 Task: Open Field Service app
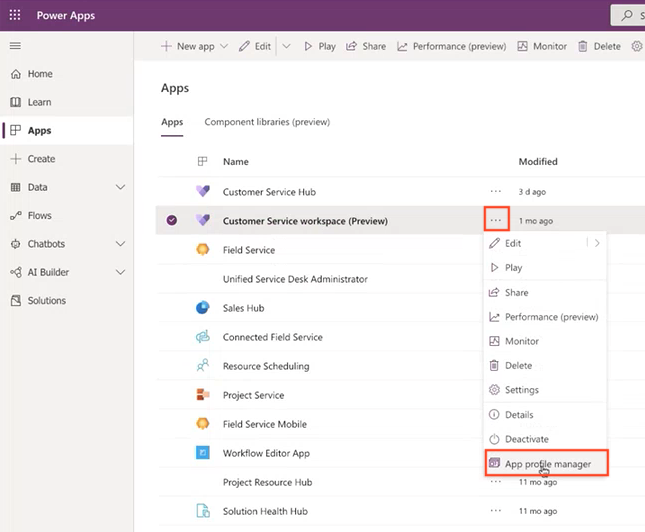click(249, 250)
